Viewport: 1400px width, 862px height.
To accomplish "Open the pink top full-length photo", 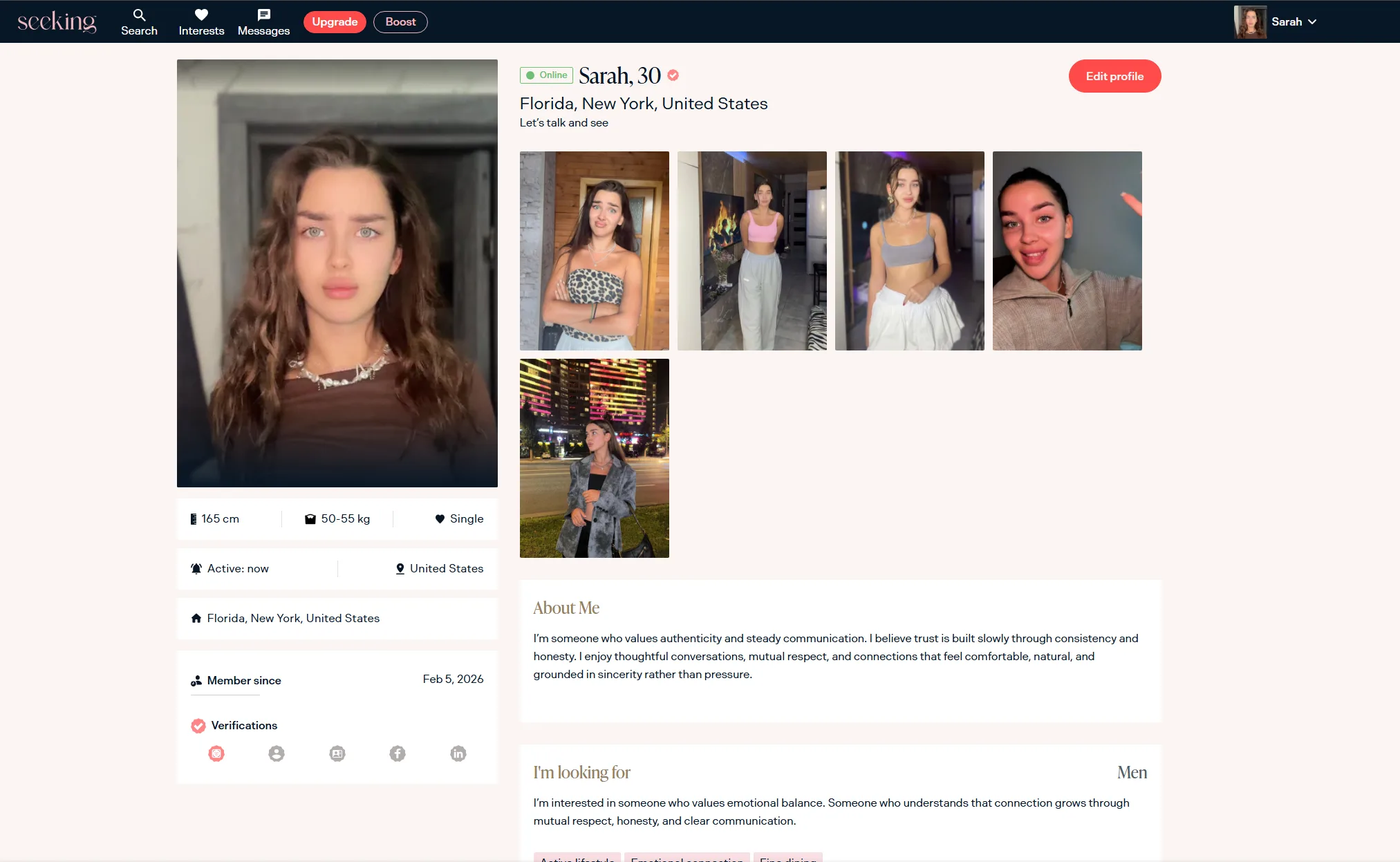I will [x=752, y=251].
